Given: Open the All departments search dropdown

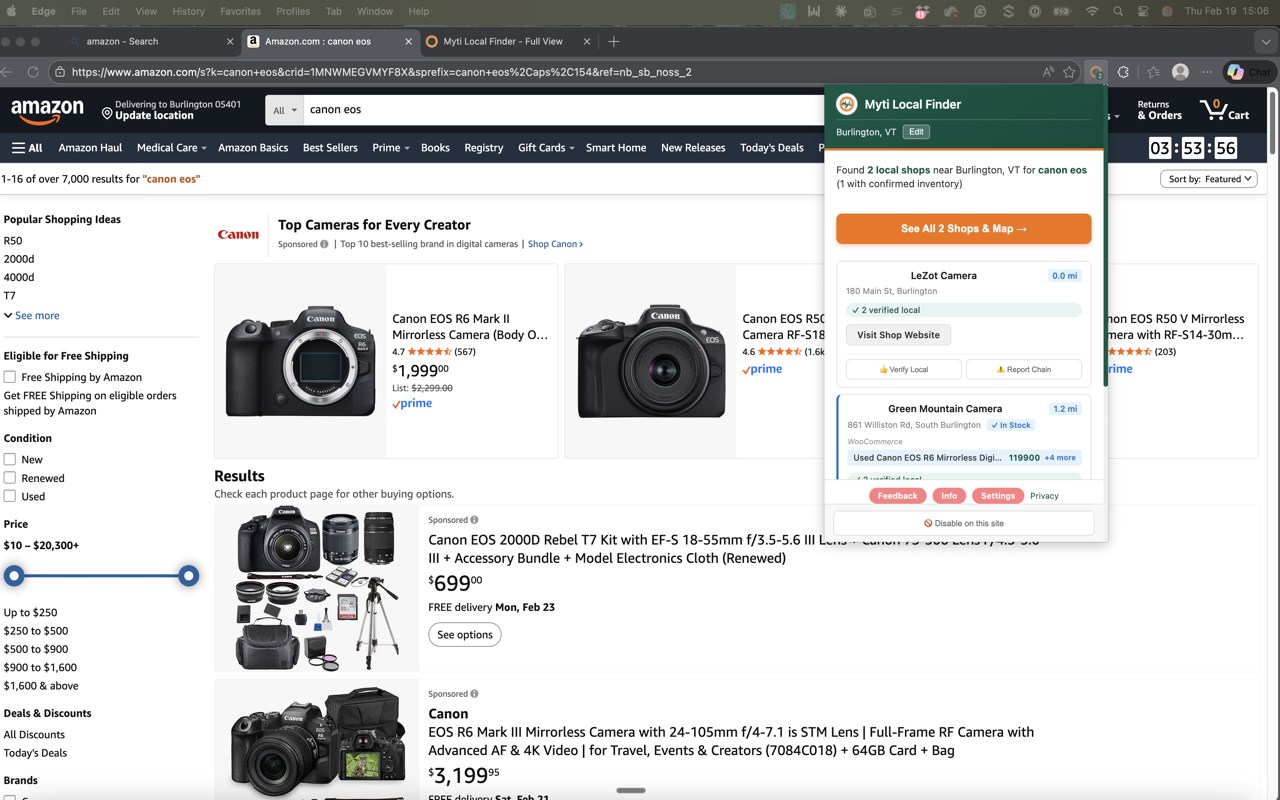Looking at the screenshot, I should pyautogui.click(x=284, y=110).
